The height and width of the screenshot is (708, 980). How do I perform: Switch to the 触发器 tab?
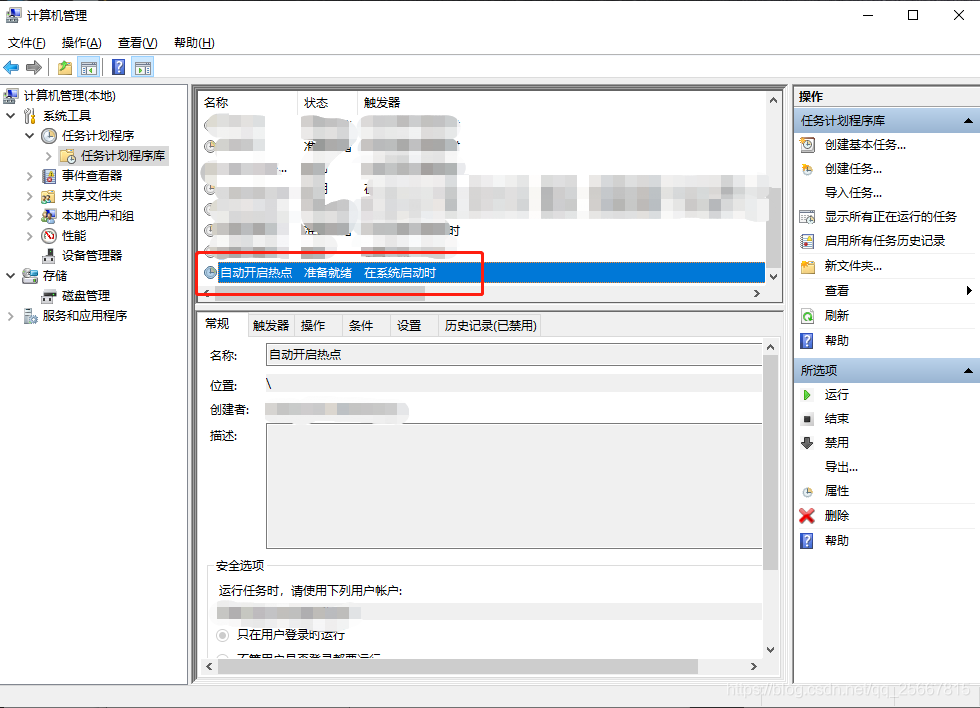(x=271, y=326)
